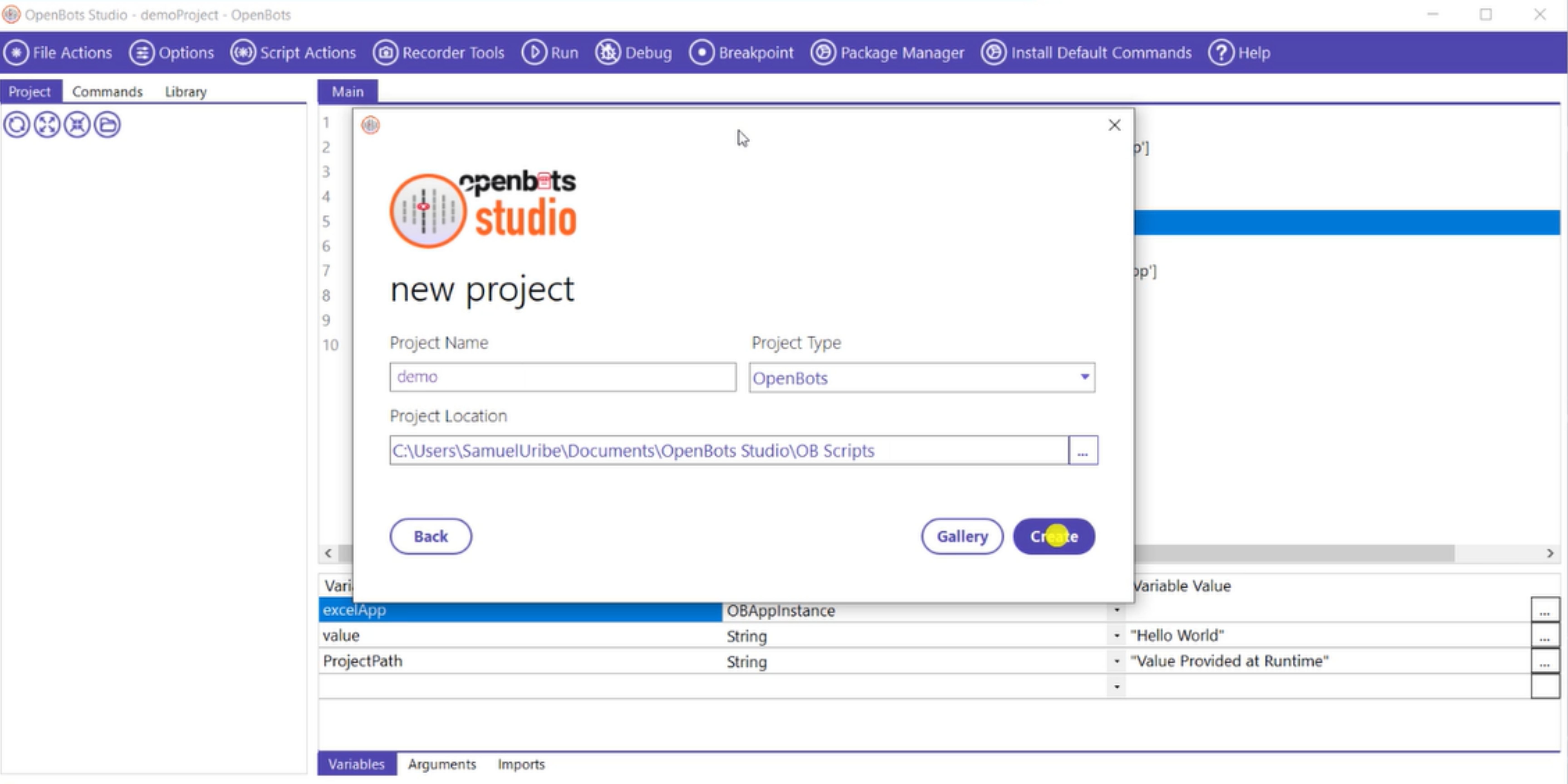1568x784 pixels.
Task: Switch to the Commands tab
Action: coord(107,91)
